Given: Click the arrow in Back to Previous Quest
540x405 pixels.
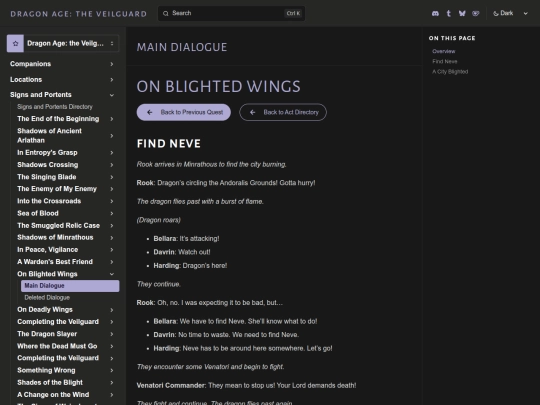Looking at the screenshot, I should tap(149, 112).
